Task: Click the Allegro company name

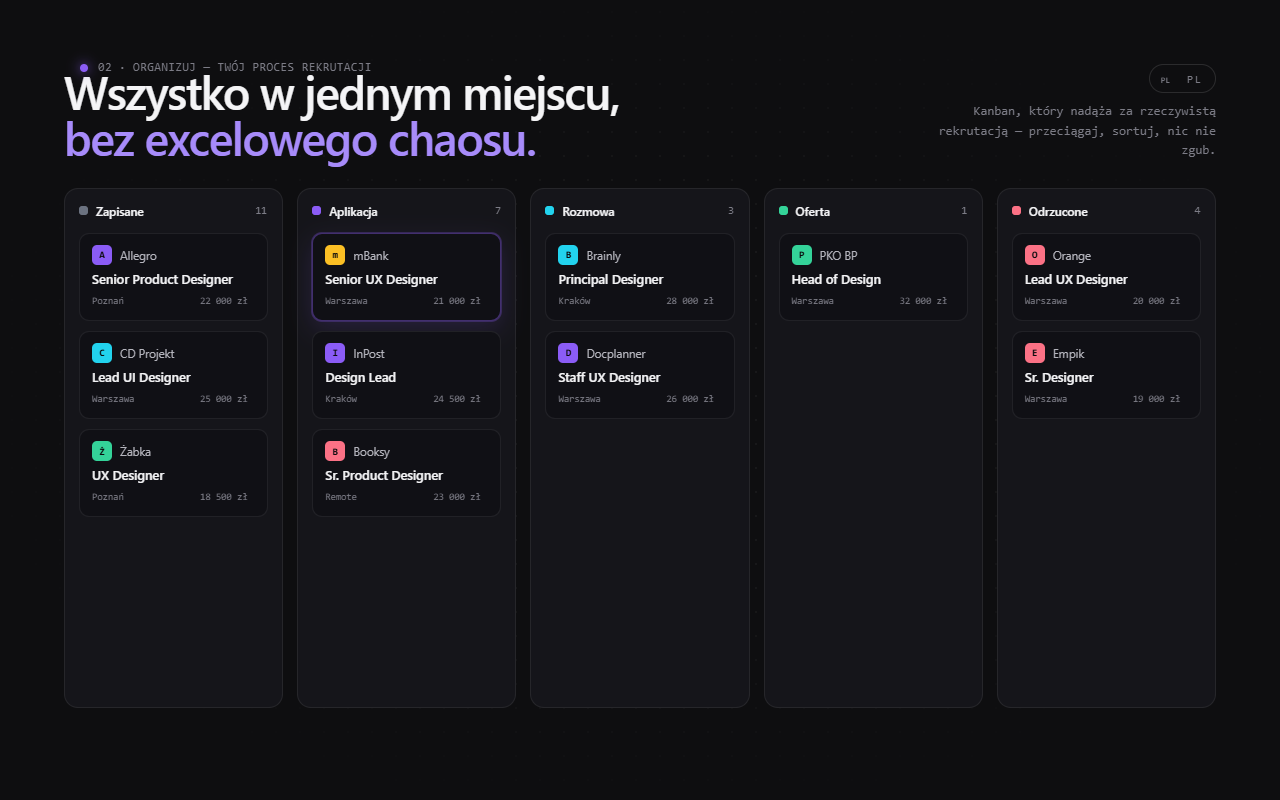Action: click(138, 256)
